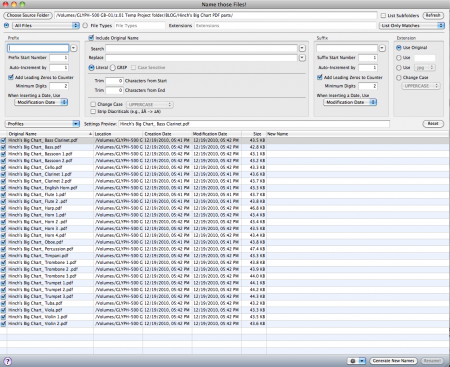Click the suffix text input field
The width and height of the screenshot is (450, 367).
click(x=347, y=48)
